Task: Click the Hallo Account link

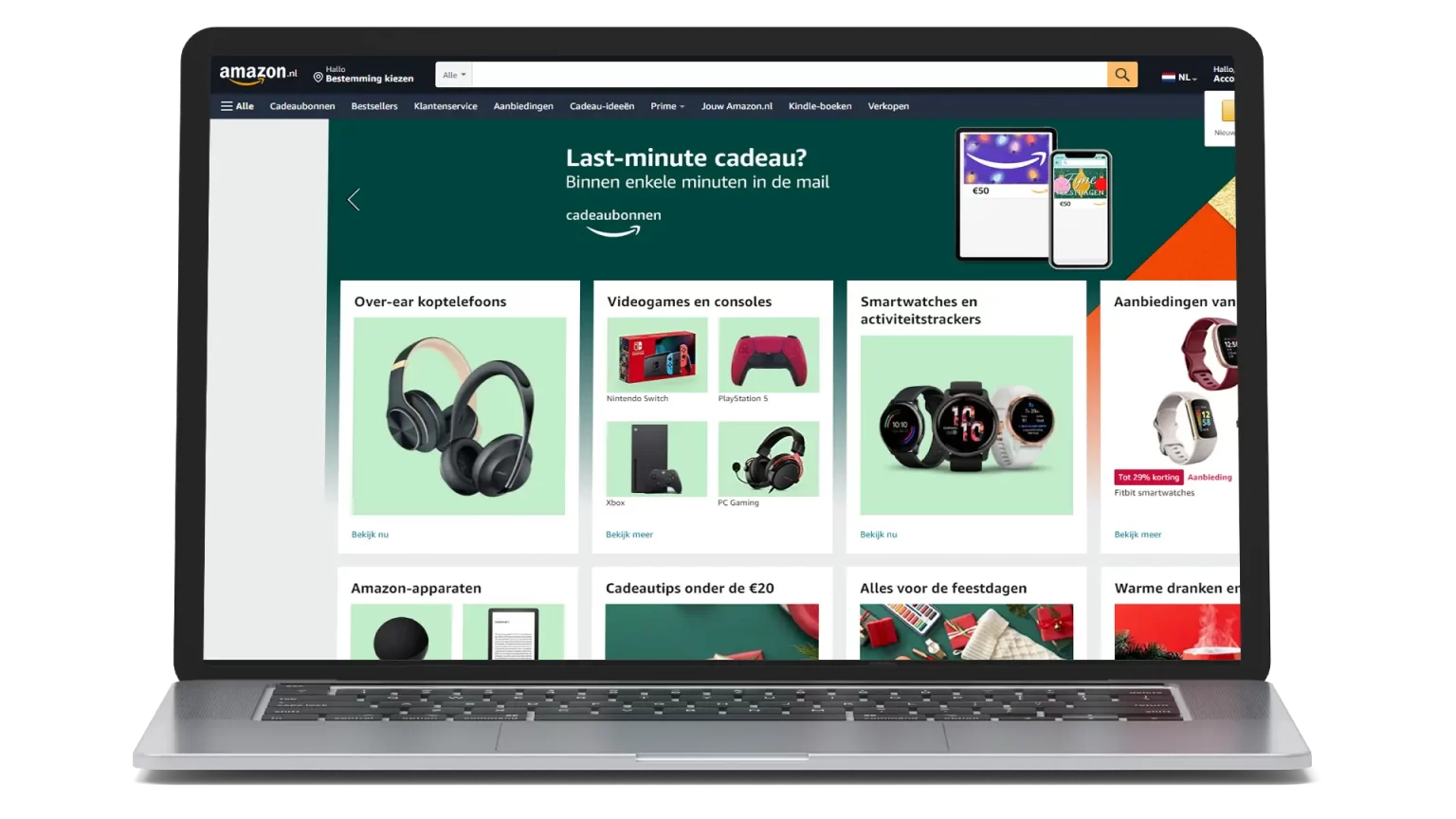Action: 1223,74
